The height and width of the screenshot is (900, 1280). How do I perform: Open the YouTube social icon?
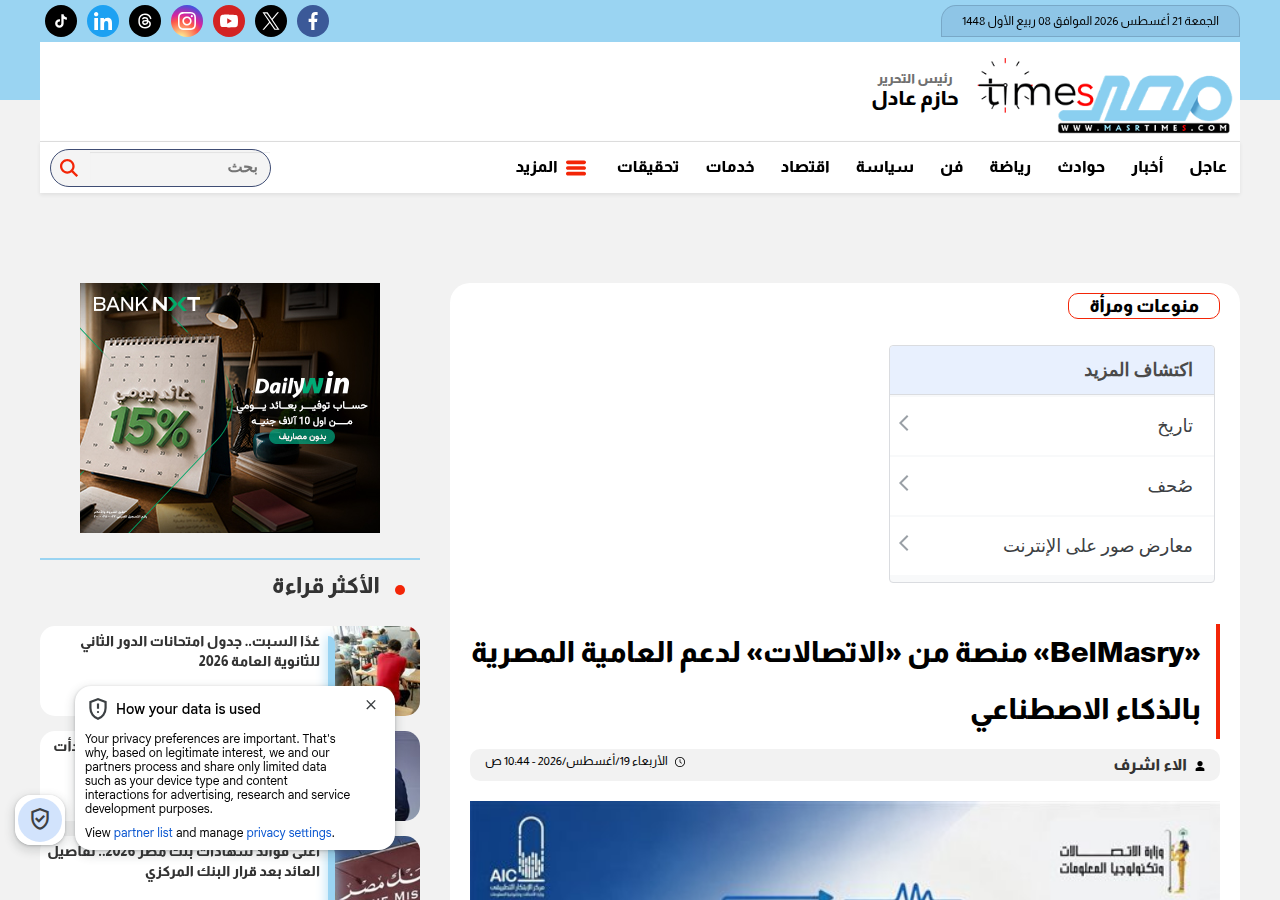[229, 21]
